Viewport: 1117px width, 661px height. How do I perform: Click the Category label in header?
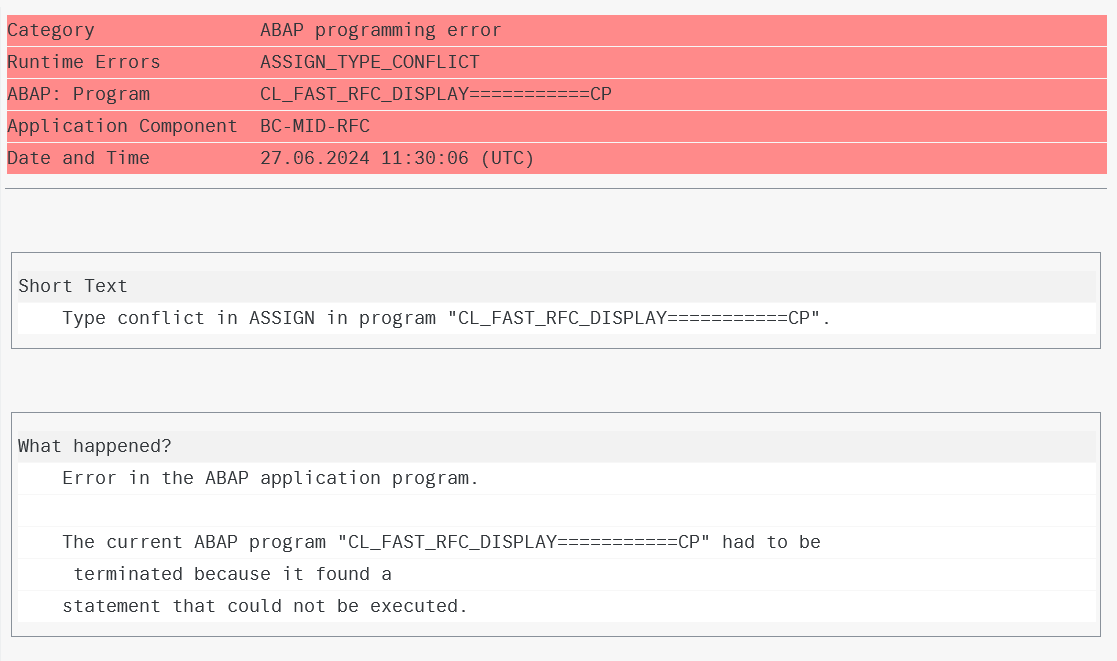[51, 30]
